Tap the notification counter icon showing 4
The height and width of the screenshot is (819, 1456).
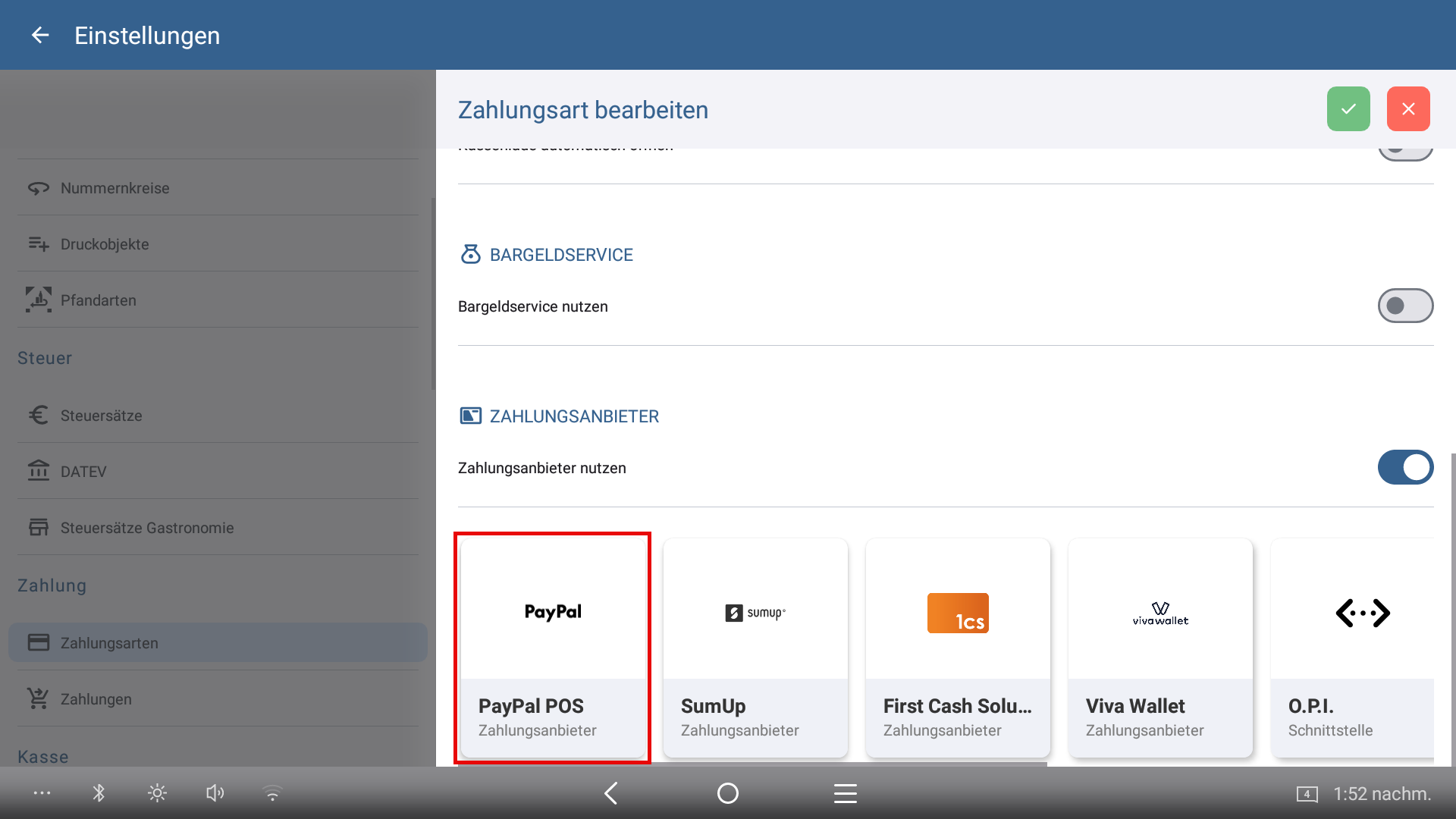point(1307,794)
